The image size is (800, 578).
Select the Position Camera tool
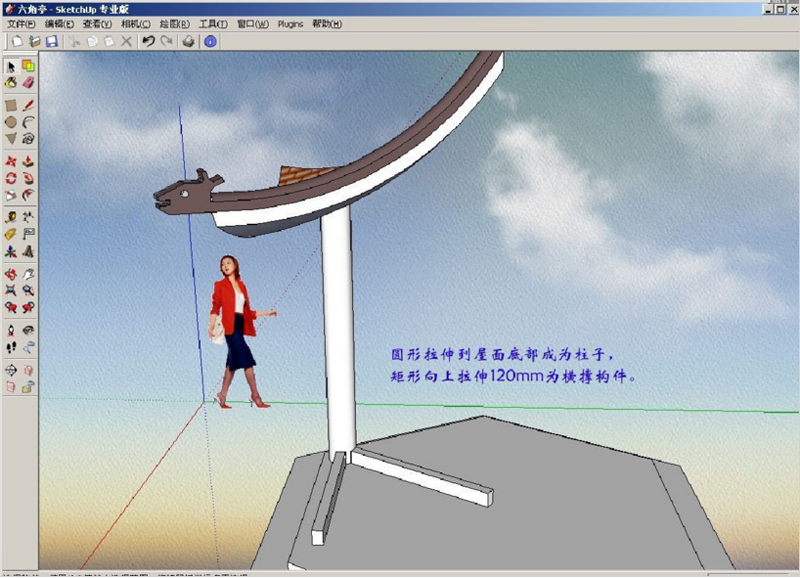click(x=11, y=331)
